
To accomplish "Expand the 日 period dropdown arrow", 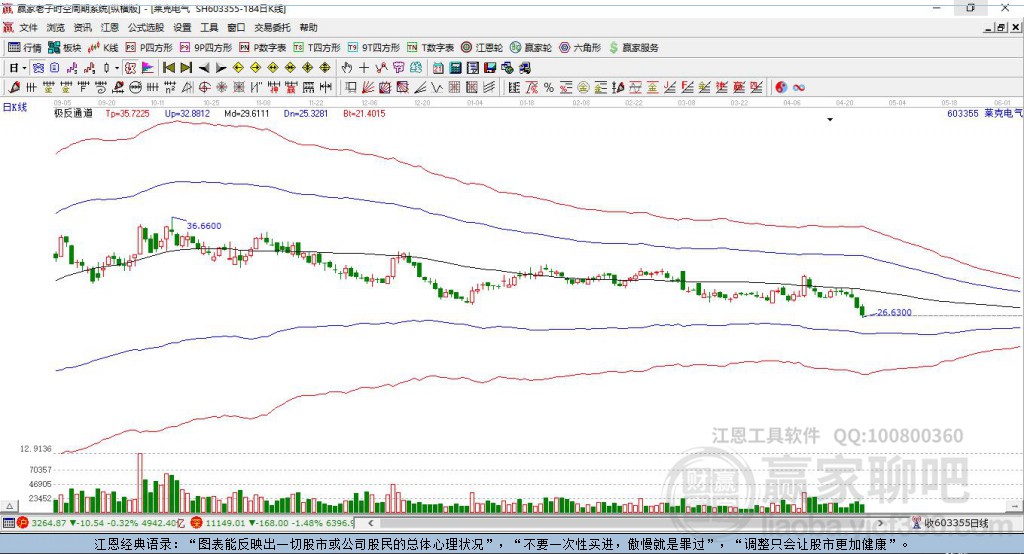I will 24,68.
